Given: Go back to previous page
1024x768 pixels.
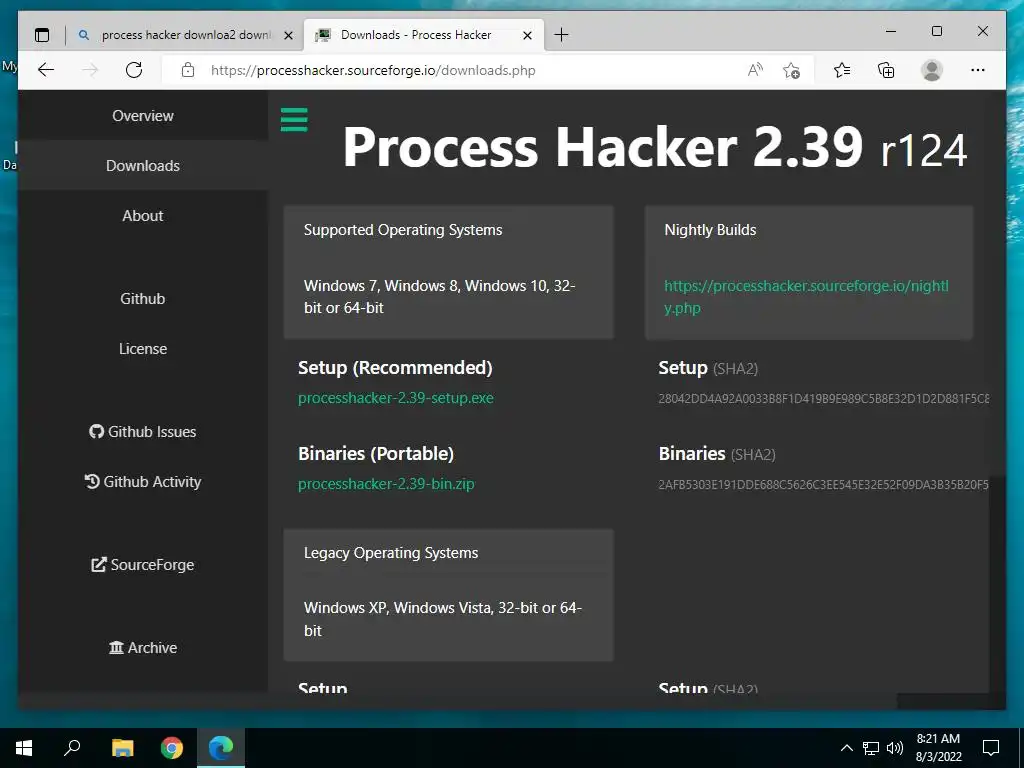Looking at the screenshot, I should [46, 70].
